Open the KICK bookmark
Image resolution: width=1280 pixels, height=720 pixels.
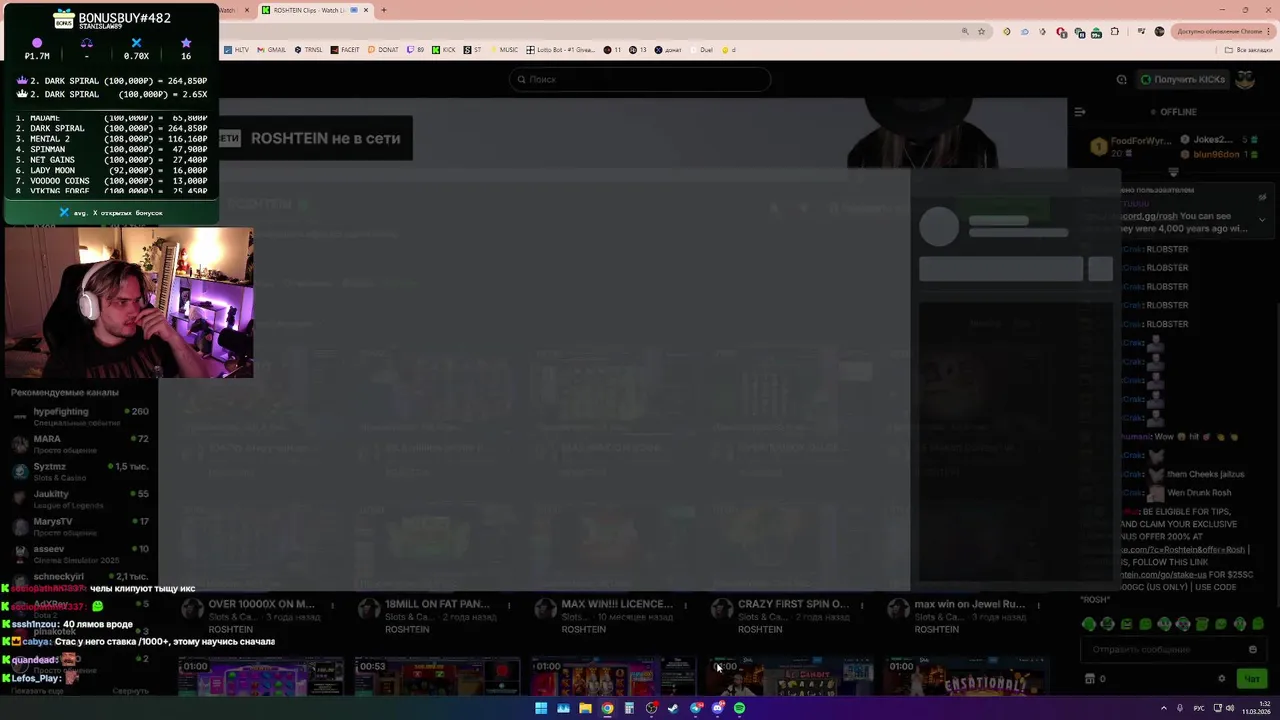pyautogui.click(x=444, y=49)
